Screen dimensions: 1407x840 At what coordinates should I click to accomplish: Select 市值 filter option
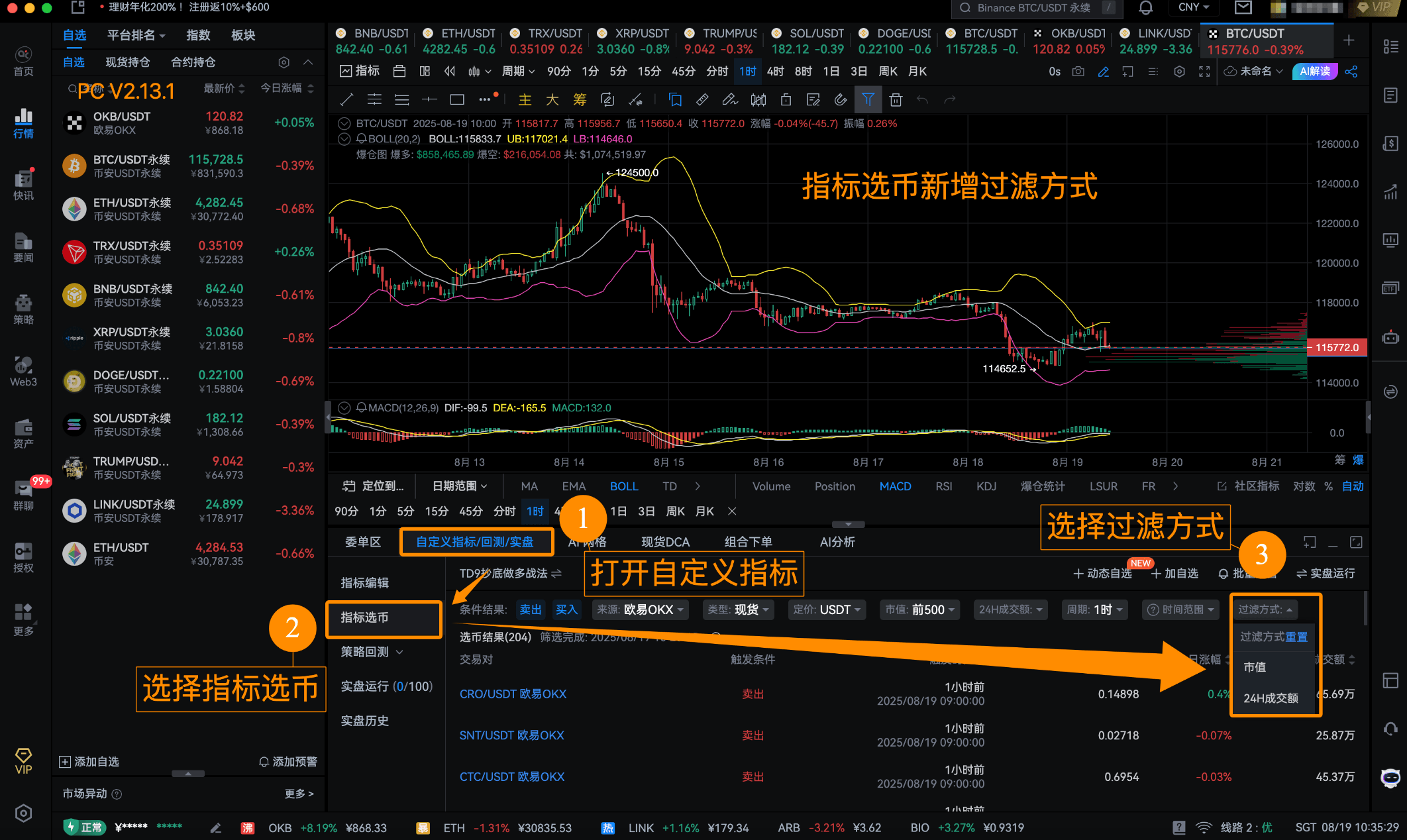1255,667
